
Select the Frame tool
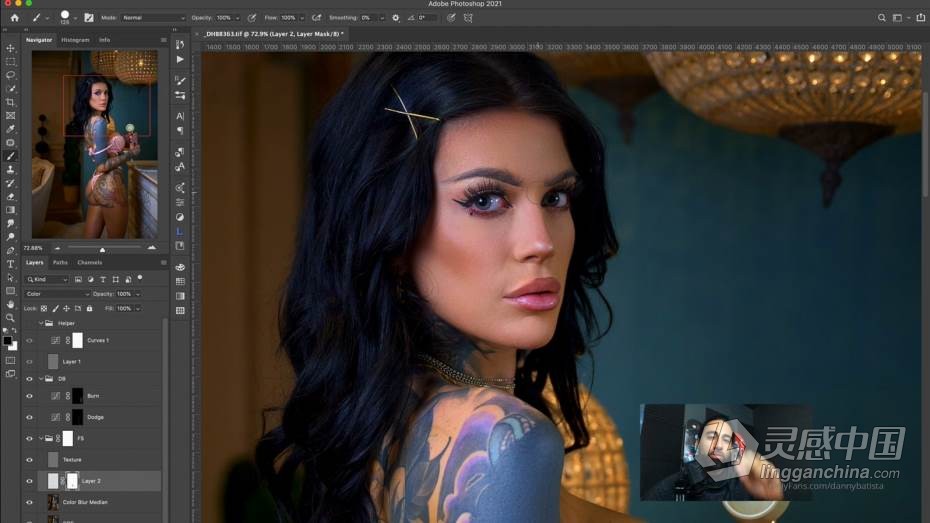coord(11,116)
